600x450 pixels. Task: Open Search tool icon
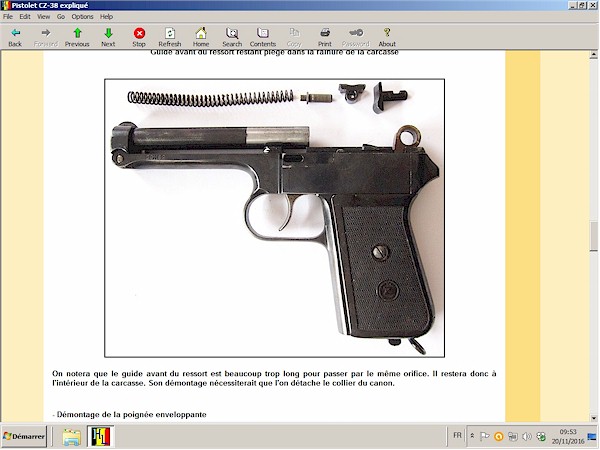point(232,33)
